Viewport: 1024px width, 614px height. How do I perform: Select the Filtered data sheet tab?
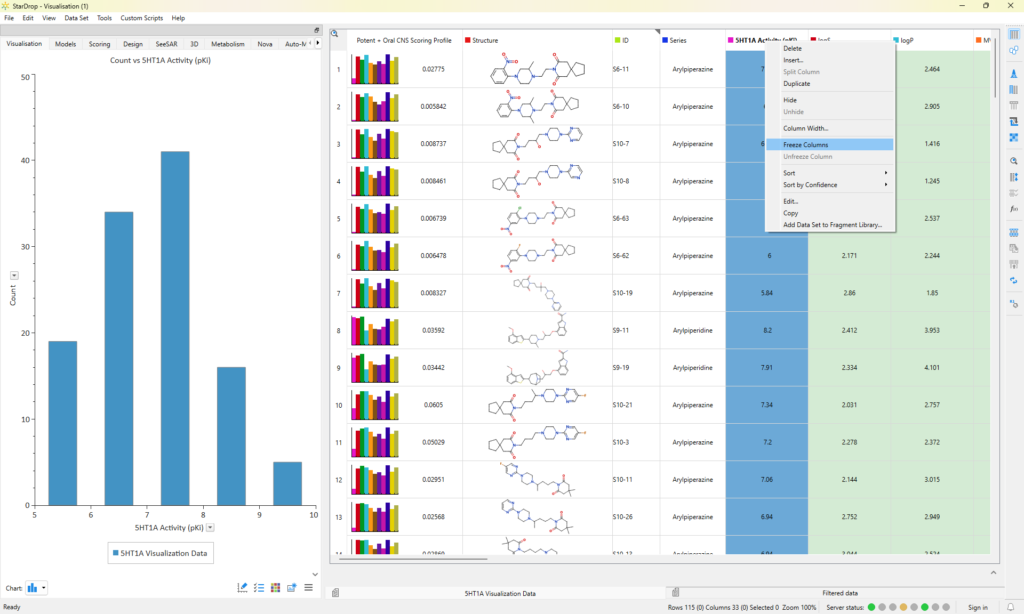pyautogui.click(x=846, y=593)
